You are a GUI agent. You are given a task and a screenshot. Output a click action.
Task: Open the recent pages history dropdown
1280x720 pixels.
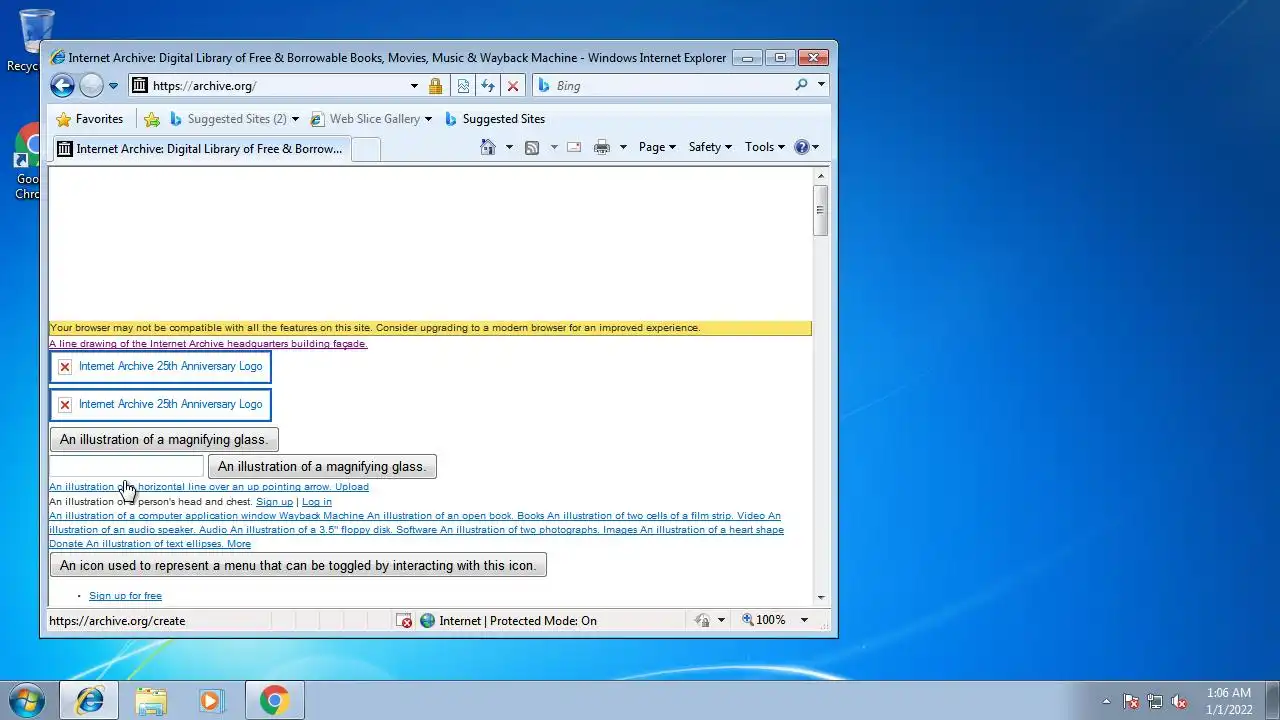point(113,86)
